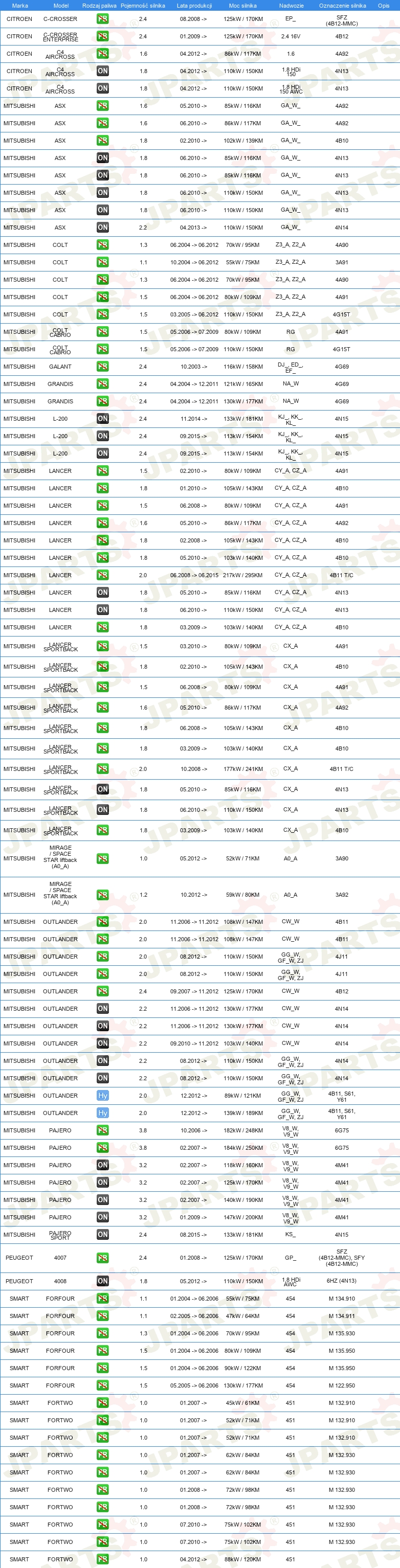
Task: Click the Rodzaj paliwa column header
Action: (99, 6)
